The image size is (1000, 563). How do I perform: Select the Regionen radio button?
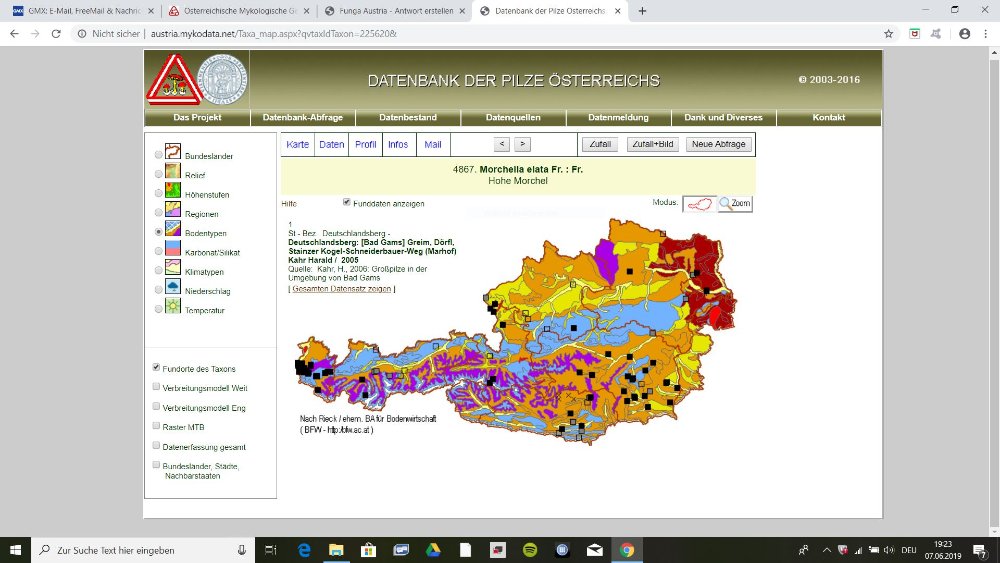158,213
